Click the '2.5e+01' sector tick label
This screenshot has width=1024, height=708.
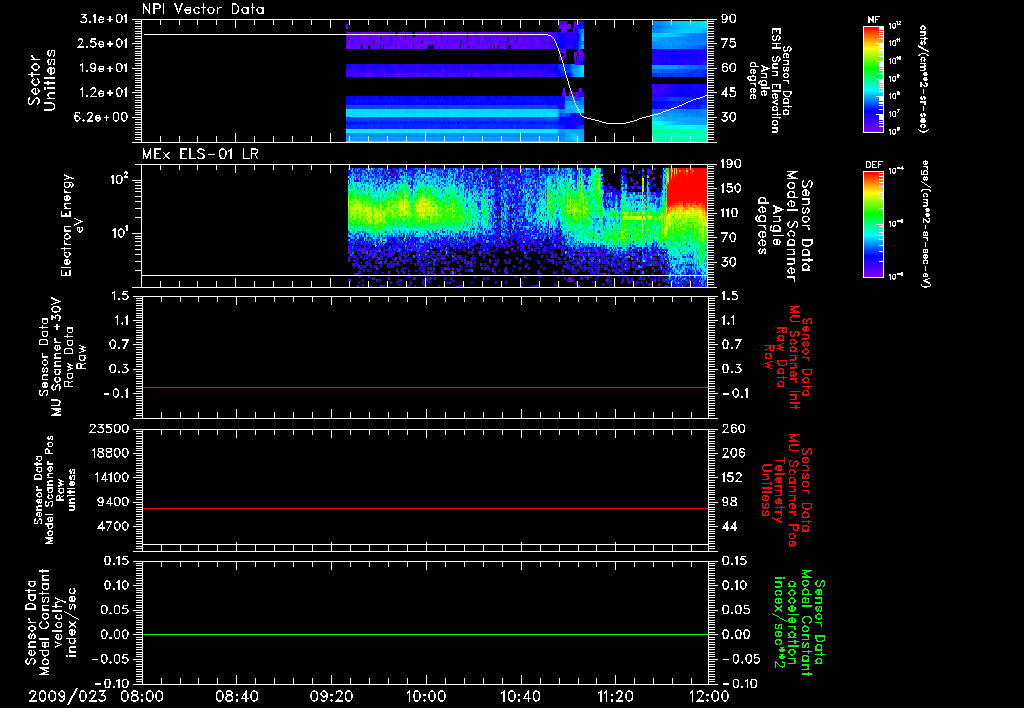pos(104,43)
